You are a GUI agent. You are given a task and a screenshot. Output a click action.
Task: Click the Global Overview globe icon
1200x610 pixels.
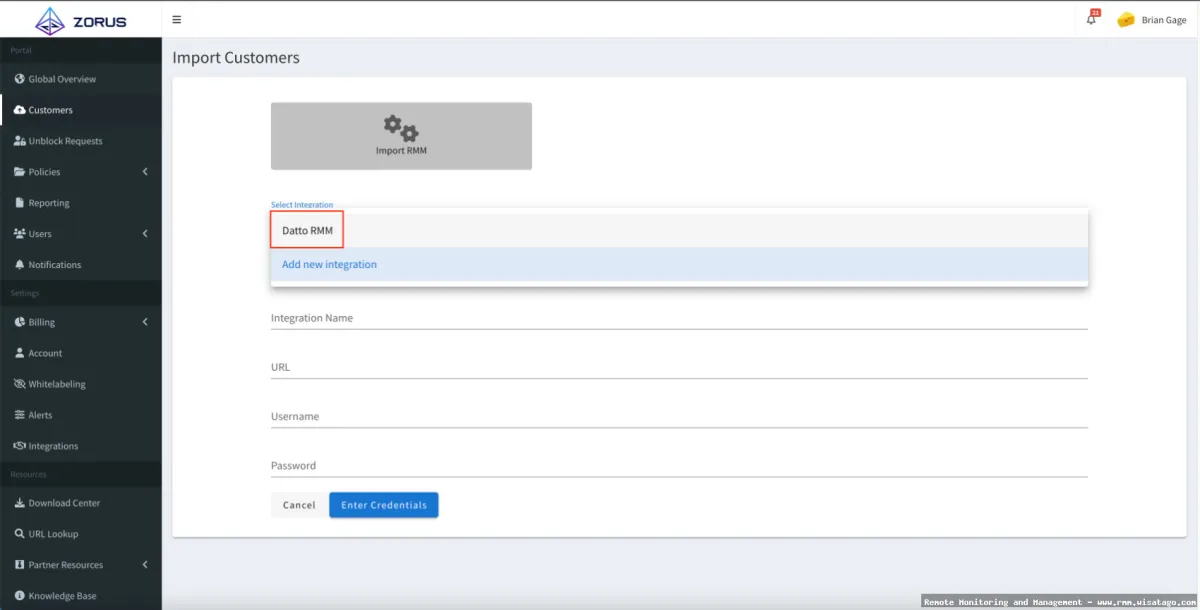pyautogui.click(x=19, y=79)
